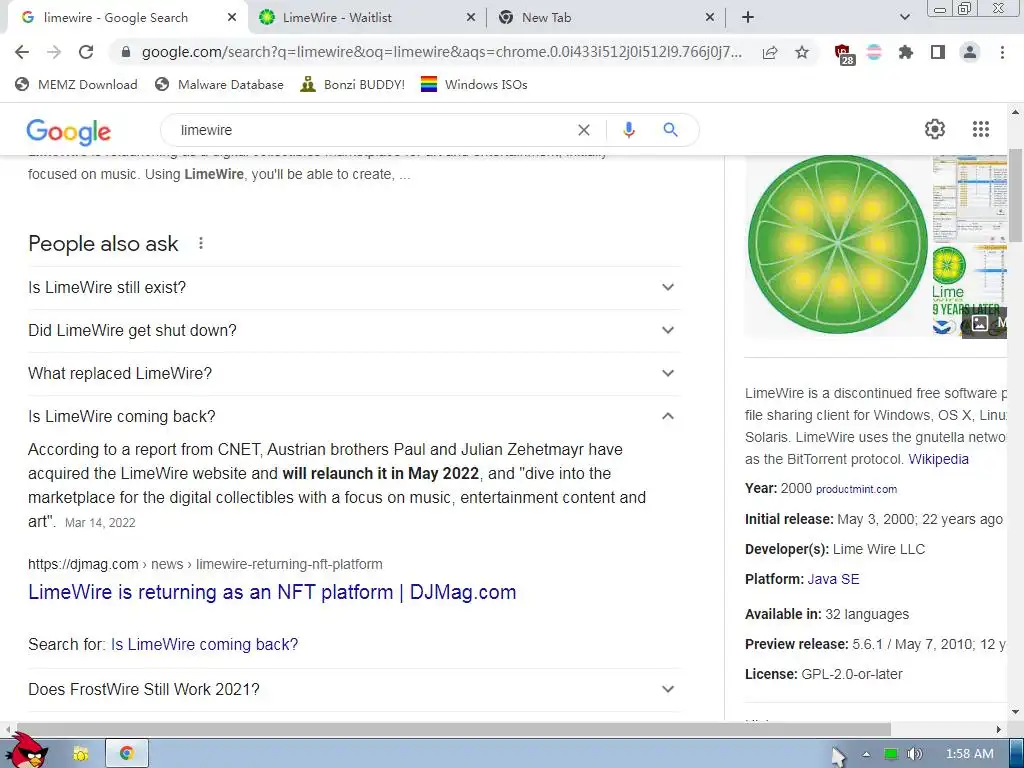1024x768 pixels.
Task: Open the Chrome three-dot menu
Action: tap(1002, 52)
